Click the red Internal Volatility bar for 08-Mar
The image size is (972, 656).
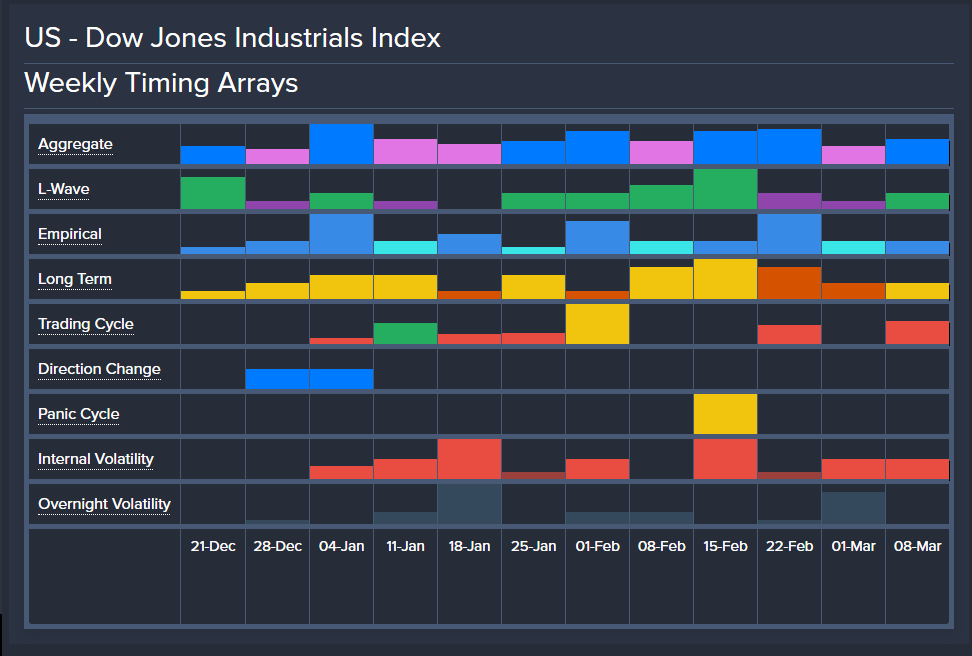(917, 469)
